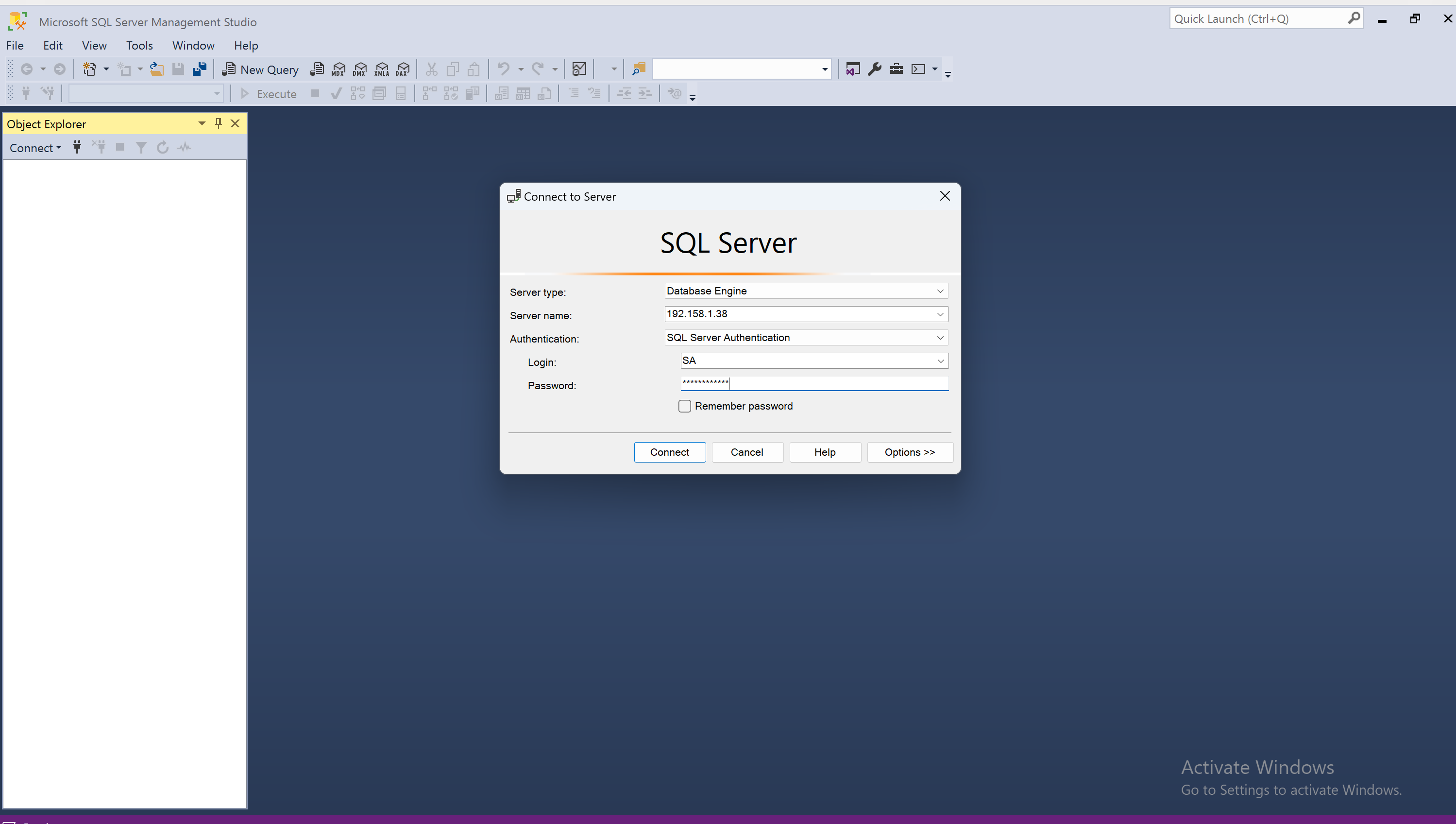Open Database Engine Query icon

(x=317, y=69)
